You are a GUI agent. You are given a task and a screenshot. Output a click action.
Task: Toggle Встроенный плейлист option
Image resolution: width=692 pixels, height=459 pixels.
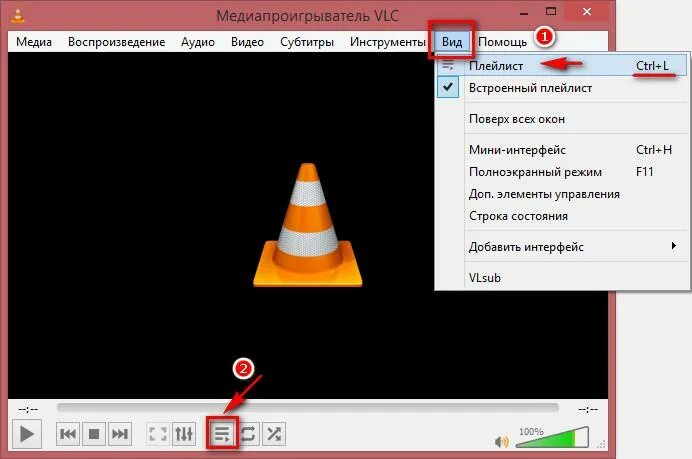(562, 88)
